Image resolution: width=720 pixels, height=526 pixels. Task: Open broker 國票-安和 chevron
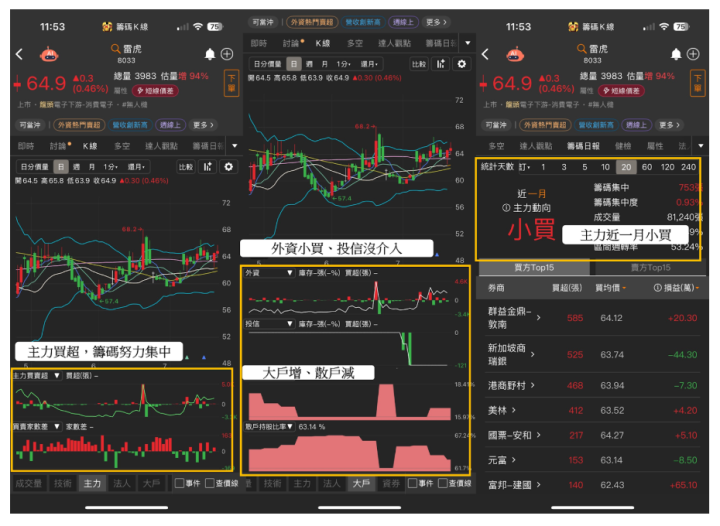[539, 435]
